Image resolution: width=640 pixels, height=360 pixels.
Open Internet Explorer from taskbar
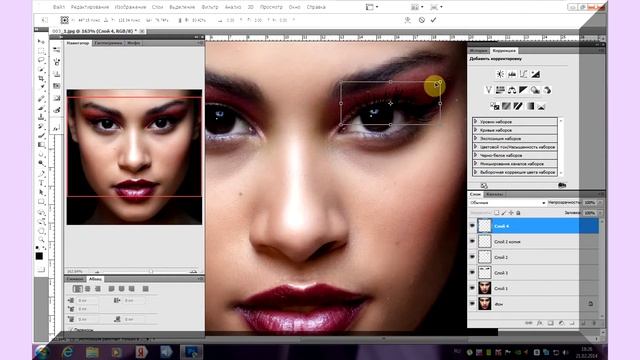(68, 352)
